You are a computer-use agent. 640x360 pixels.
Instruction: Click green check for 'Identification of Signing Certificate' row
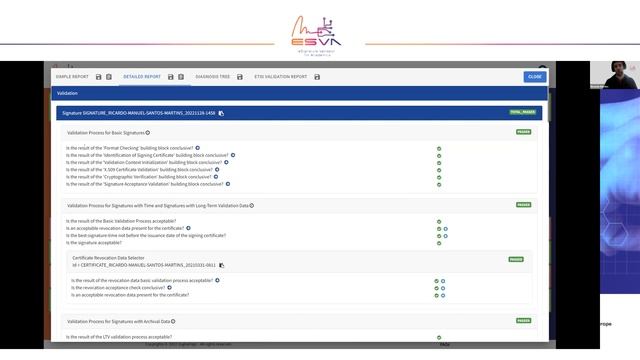point(439,156)
